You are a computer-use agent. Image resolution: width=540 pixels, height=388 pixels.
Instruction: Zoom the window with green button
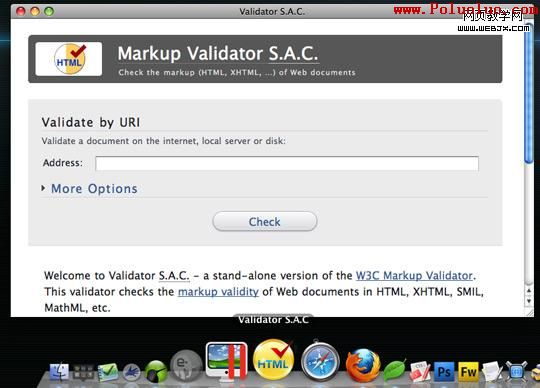tap(49, 11)
